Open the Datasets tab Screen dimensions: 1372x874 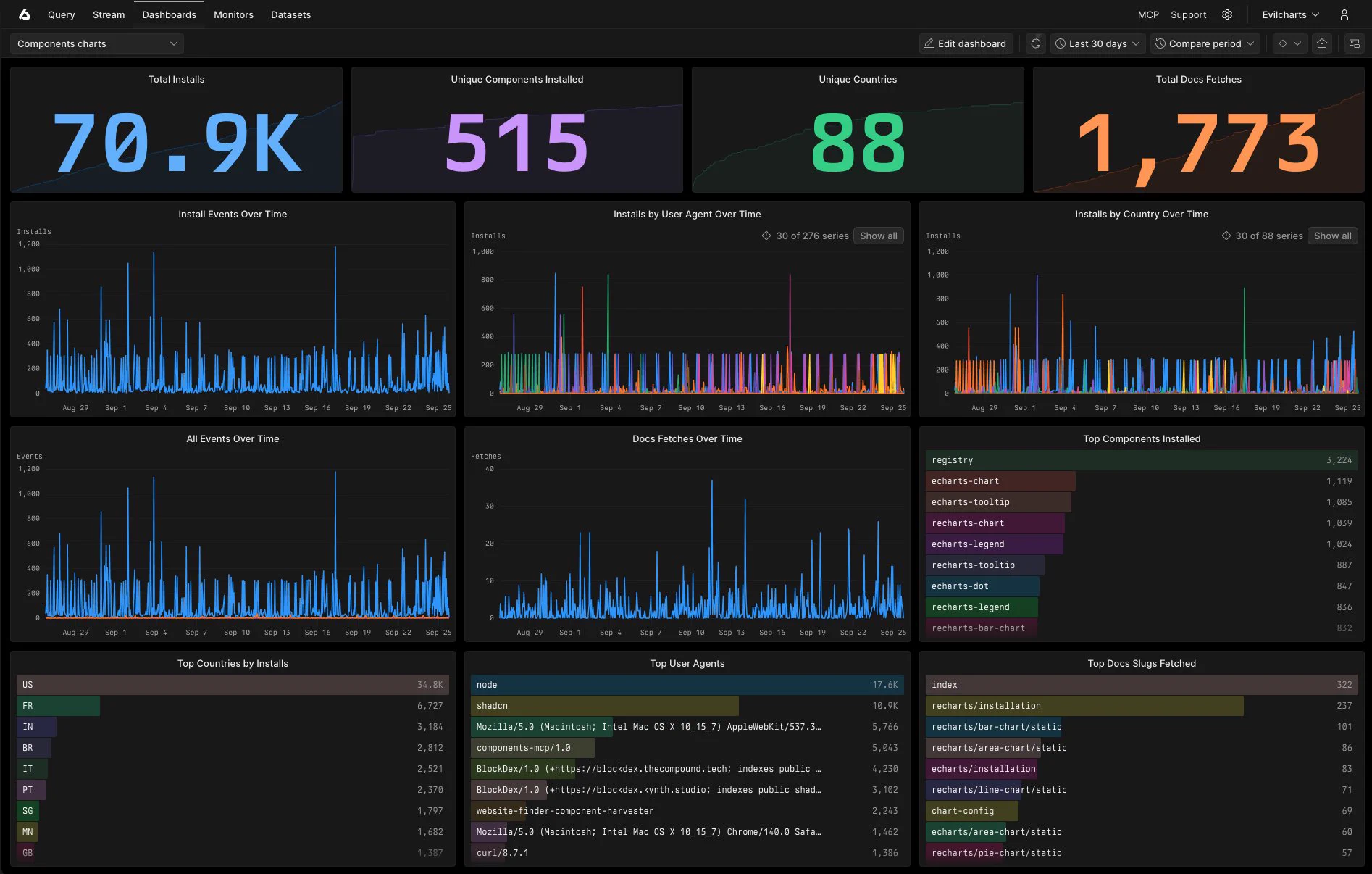tap(290, 14)
